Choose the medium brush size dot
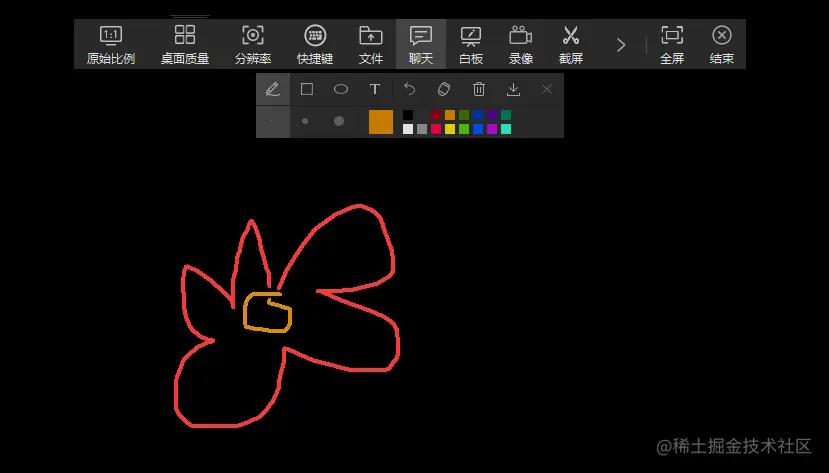This screenshot has width=829, height=473. pos(305,121)
